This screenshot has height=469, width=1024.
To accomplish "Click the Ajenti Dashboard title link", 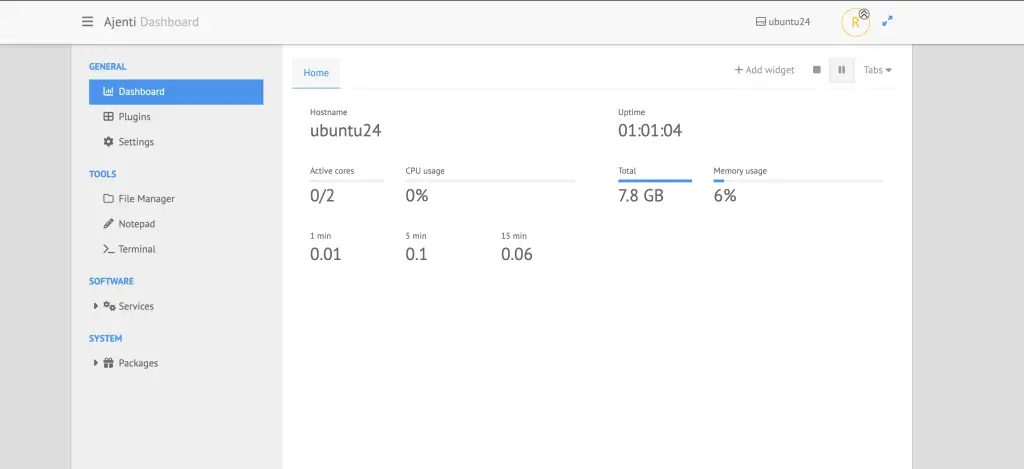I will click(x=151, y=22).
